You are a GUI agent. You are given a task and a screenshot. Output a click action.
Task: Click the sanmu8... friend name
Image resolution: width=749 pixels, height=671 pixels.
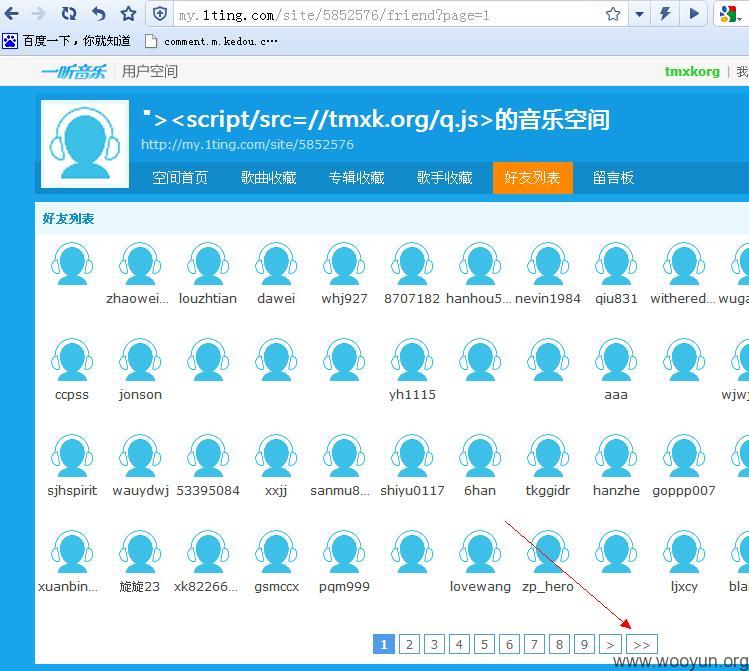tap(340, 491)
